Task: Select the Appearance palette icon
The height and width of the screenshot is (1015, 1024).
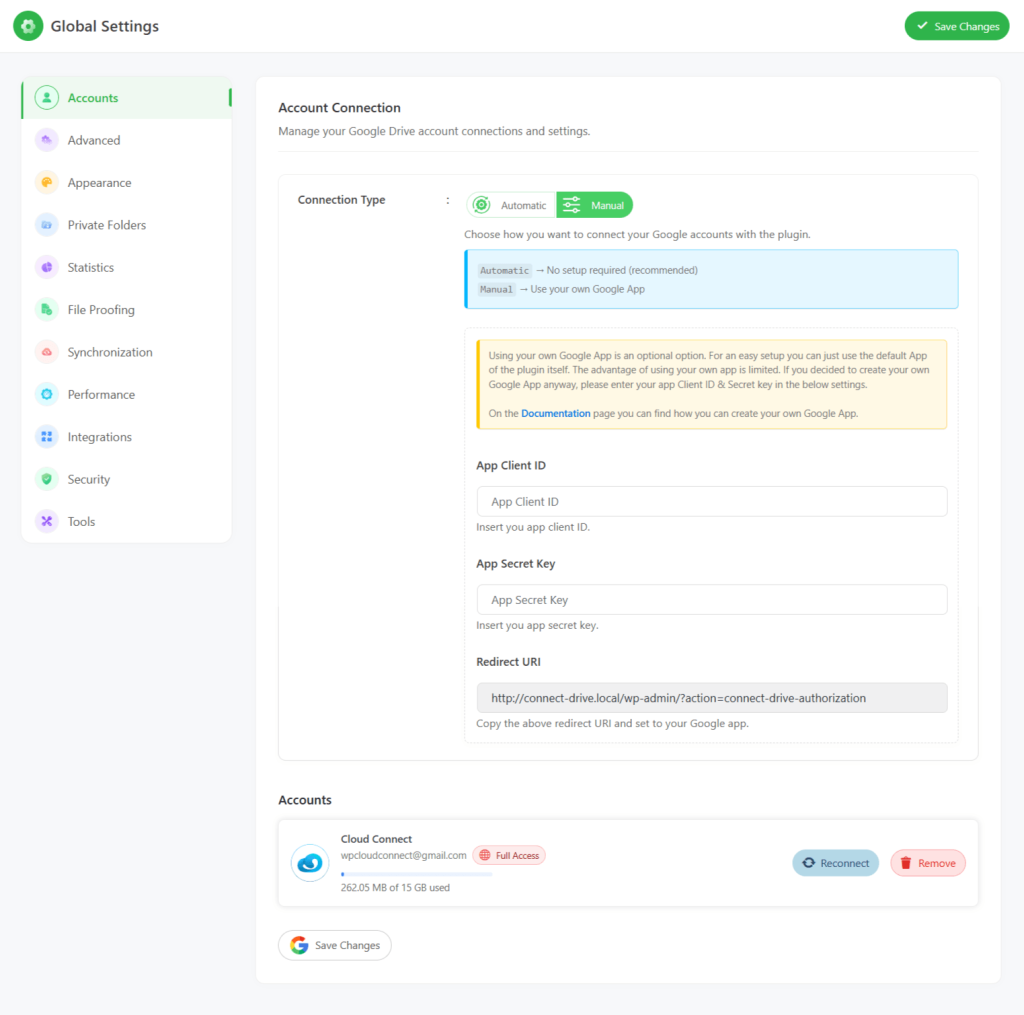Action: 47,183
